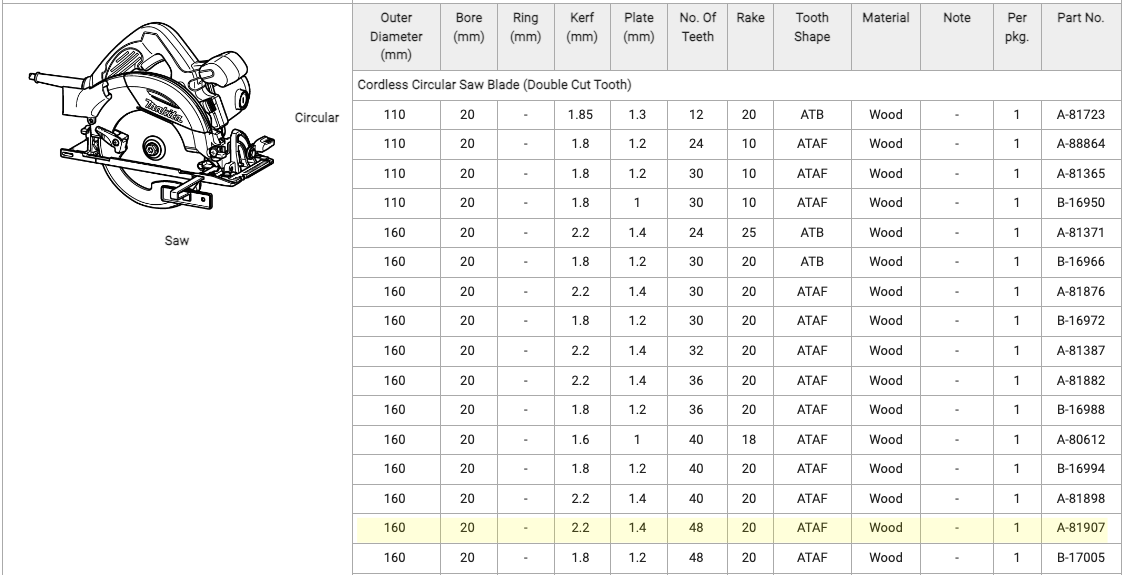Click part number A-81723
Image resolution: width=1127 pixels, height=575 pixels.
tap(1080, 115)
